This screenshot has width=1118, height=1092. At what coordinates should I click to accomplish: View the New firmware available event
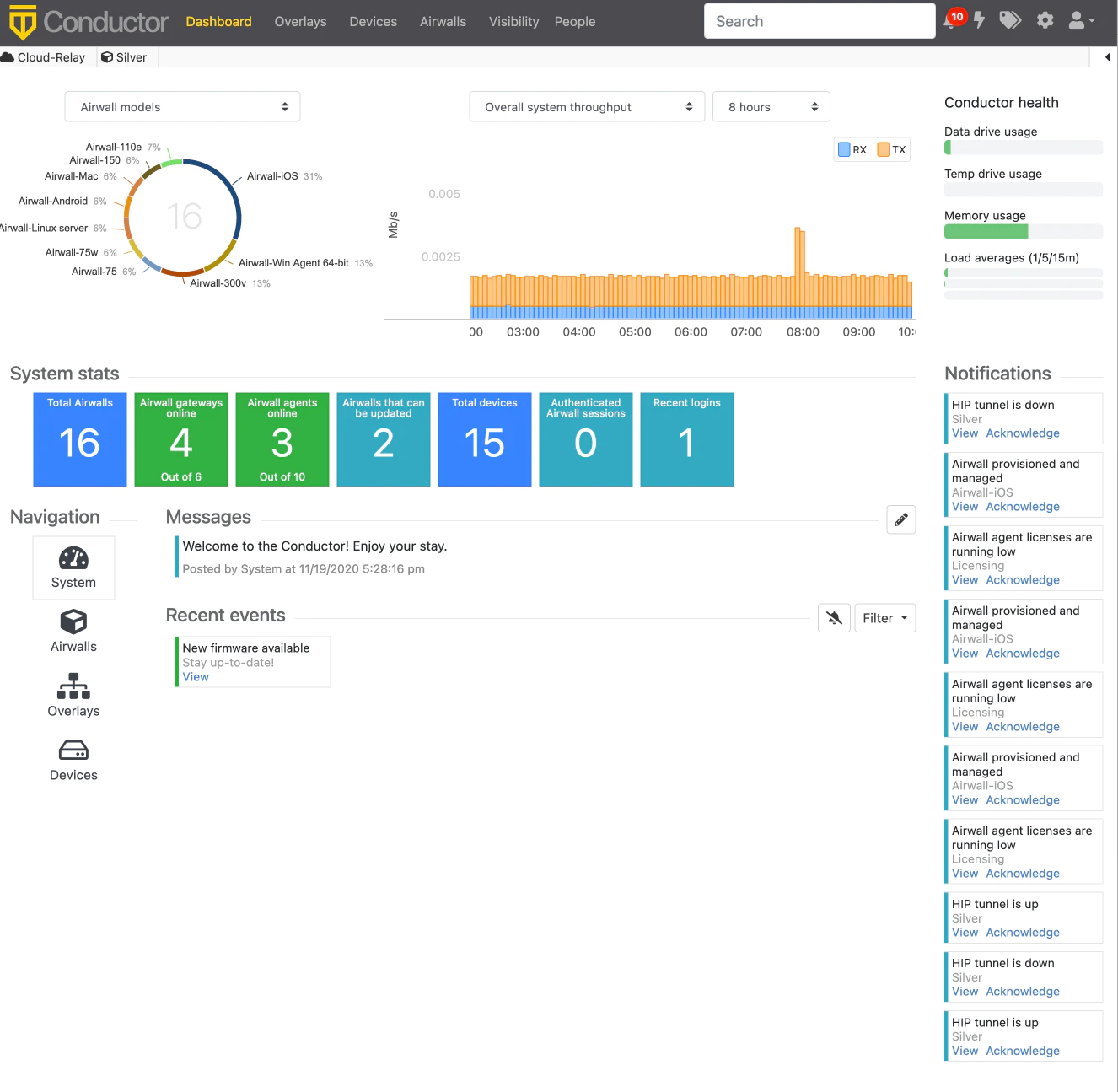coord(196,677)
